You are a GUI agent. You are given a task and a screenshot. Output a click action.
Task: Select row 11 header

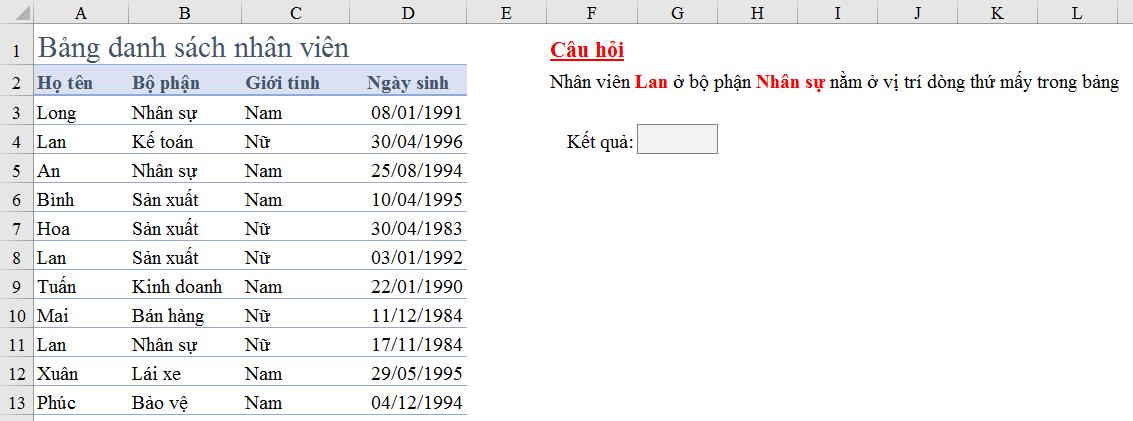(x=16, y=345)
